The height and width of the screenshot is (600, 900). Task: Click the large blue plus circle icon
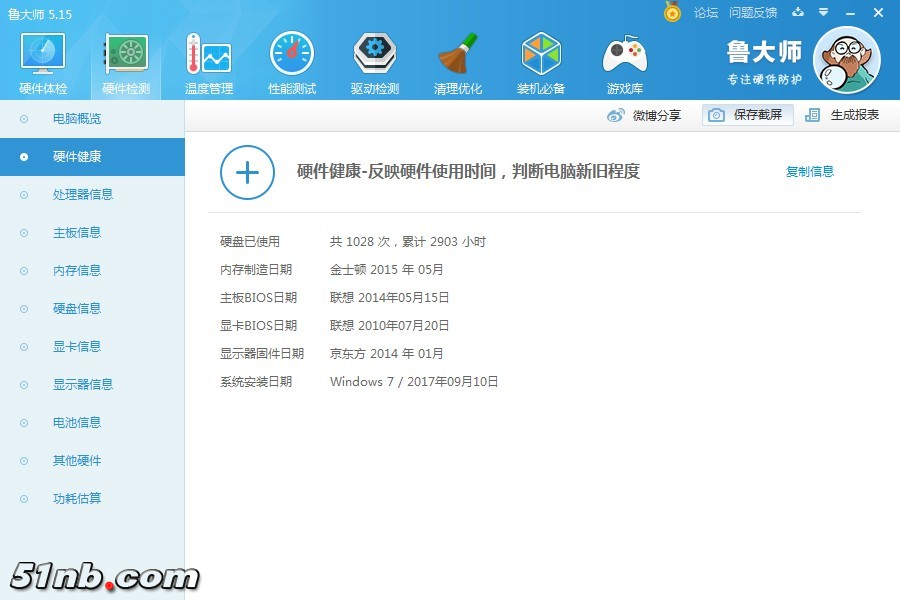coord(247,172)
